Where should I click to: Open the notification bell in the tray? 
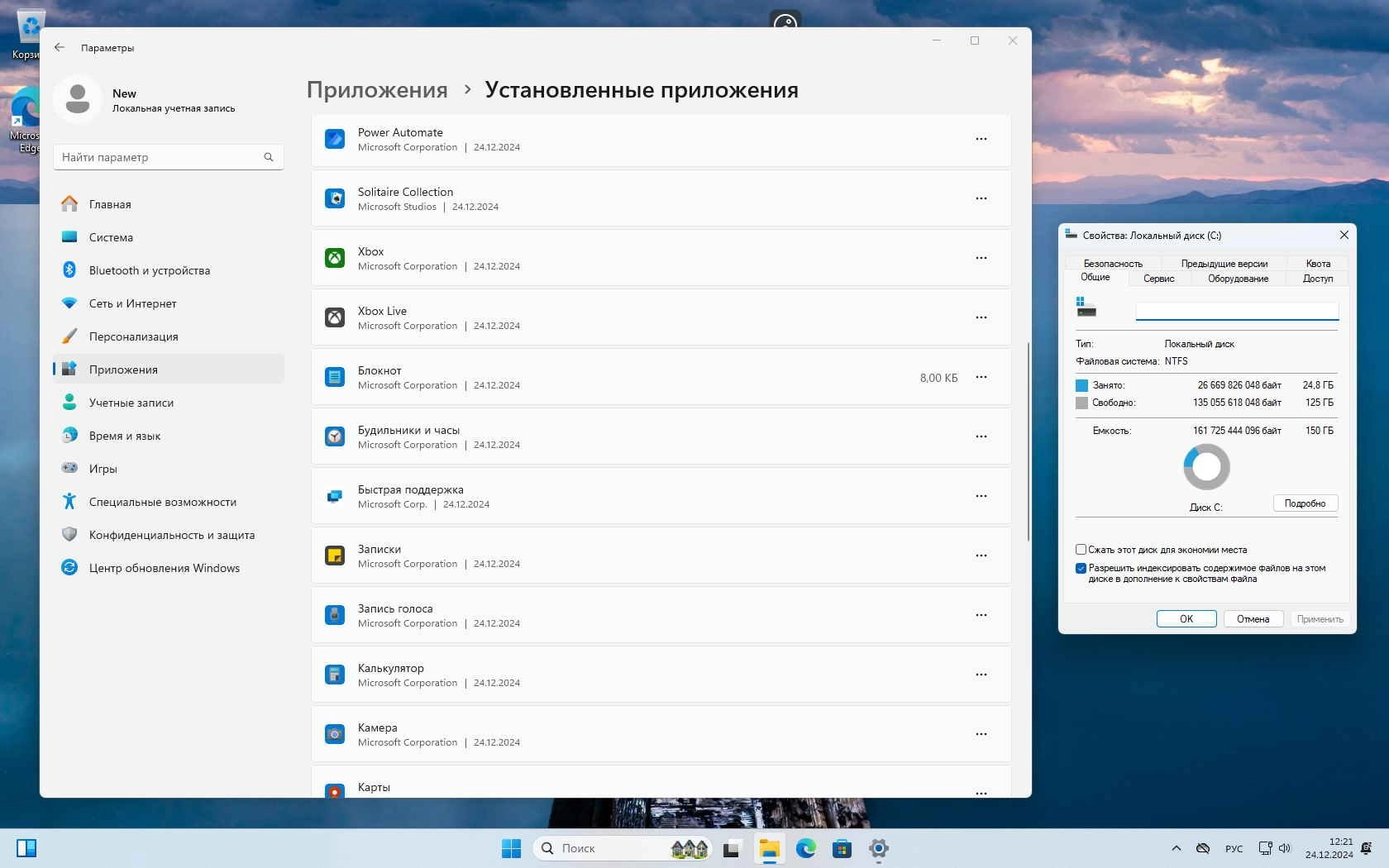pyautogui.click(x=1367, y=848)
